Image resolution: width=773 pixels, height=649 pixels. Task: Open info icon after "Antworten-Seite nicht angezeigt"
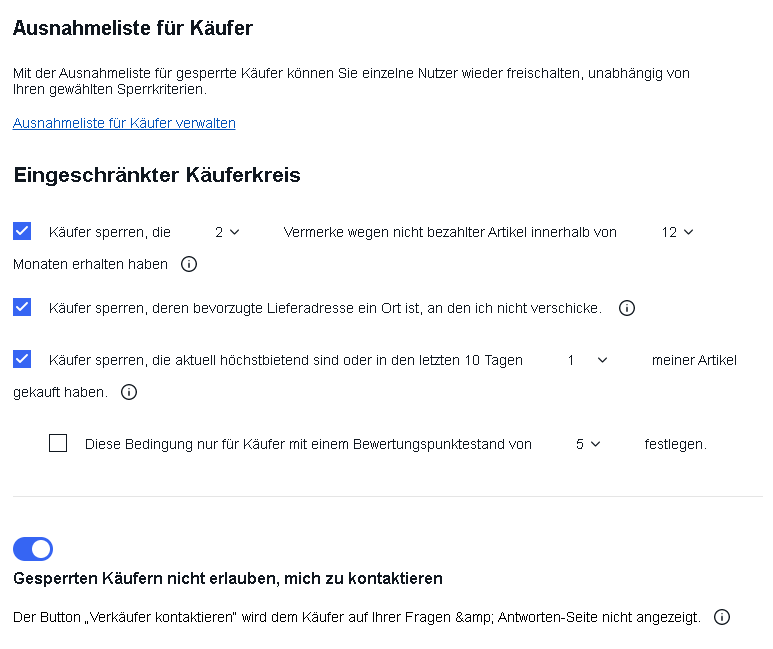tap(722, 617)
